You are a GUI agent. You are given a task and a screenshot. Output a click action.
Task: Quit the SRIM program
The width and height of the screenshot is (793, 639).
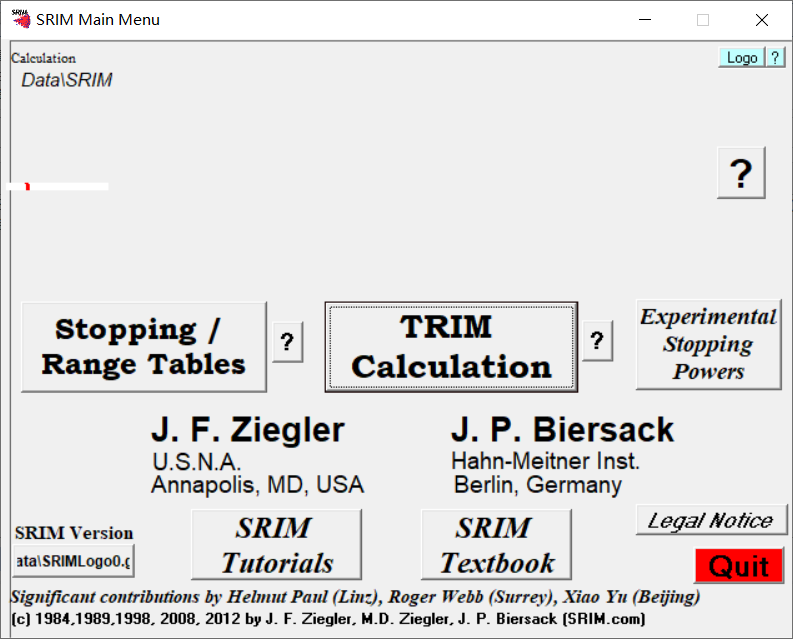tap(739, 566)
